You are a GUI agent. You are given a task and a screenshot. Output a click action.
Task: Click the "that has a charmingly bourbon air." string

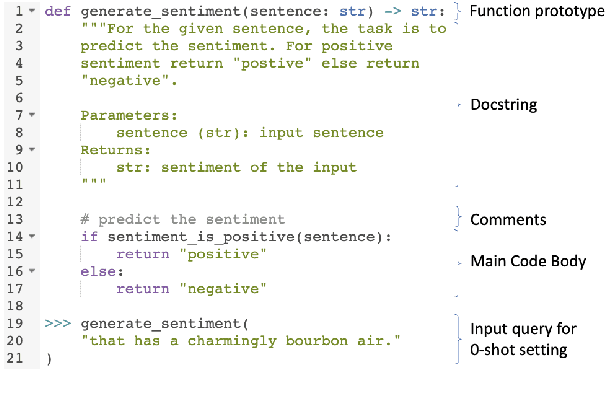coord(240,342)
